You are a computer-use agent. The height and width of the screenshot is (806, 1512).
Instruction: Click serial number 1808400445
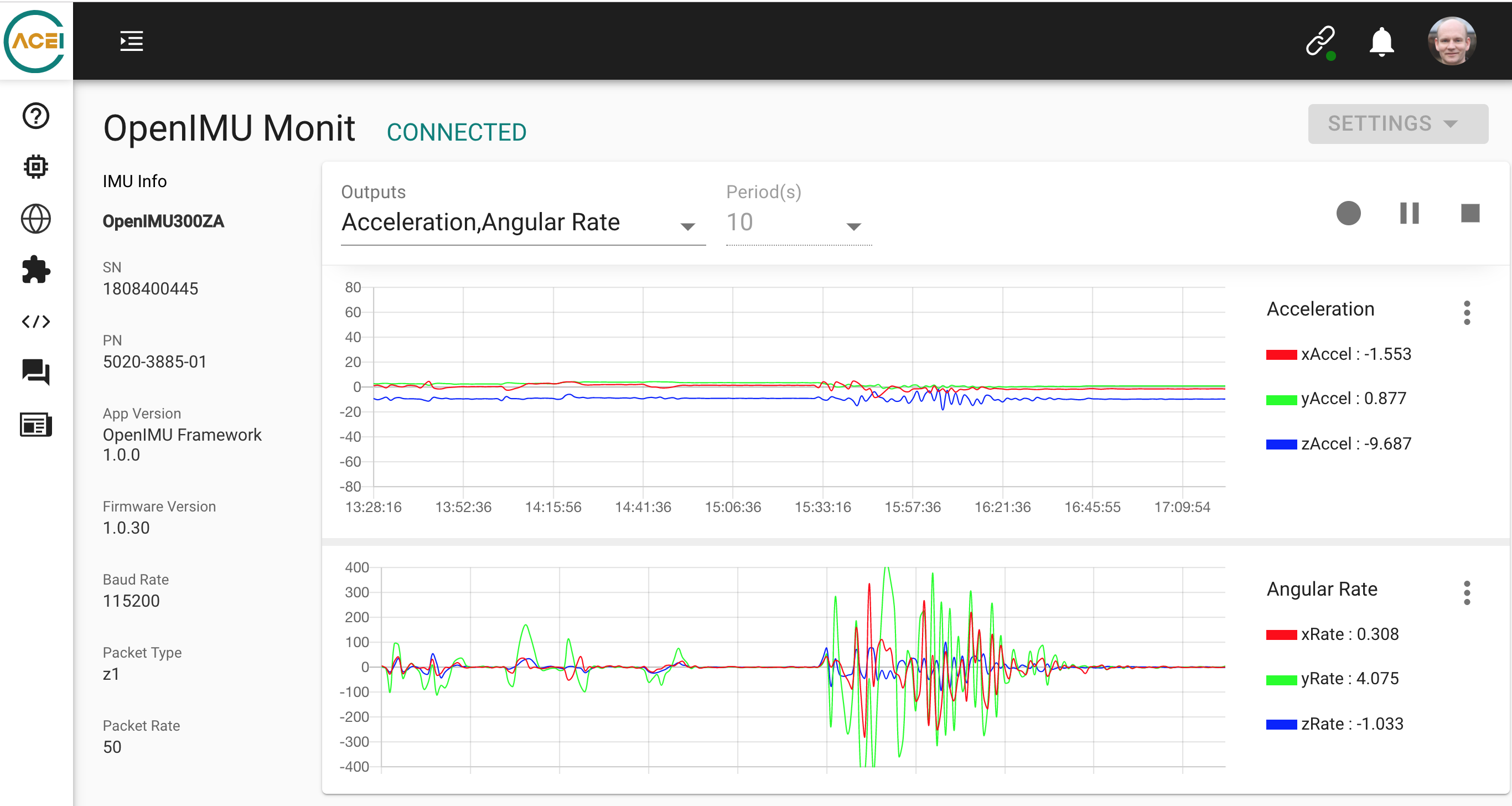point(151,289)
